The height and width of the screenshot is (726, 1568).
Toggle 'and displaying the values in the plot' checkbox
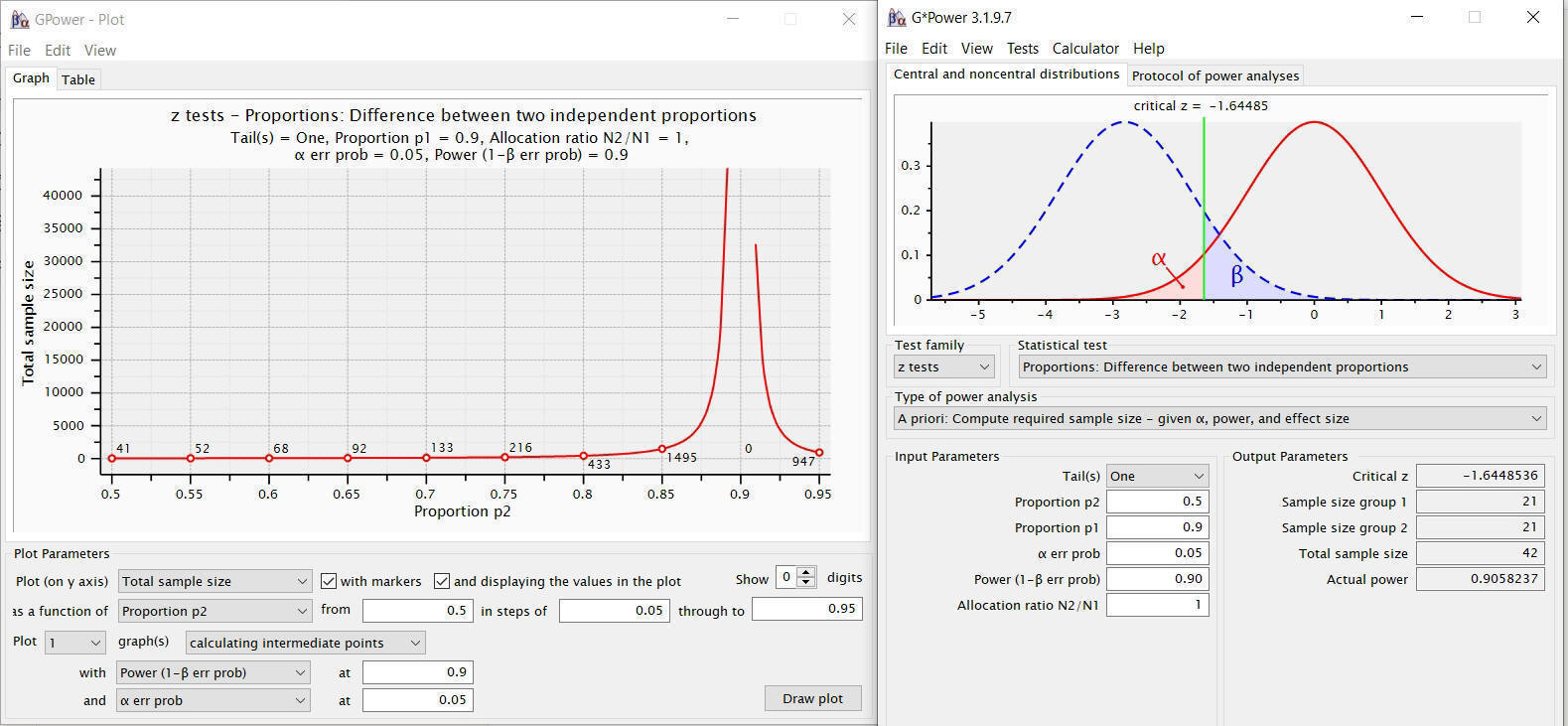coord(442,581)
